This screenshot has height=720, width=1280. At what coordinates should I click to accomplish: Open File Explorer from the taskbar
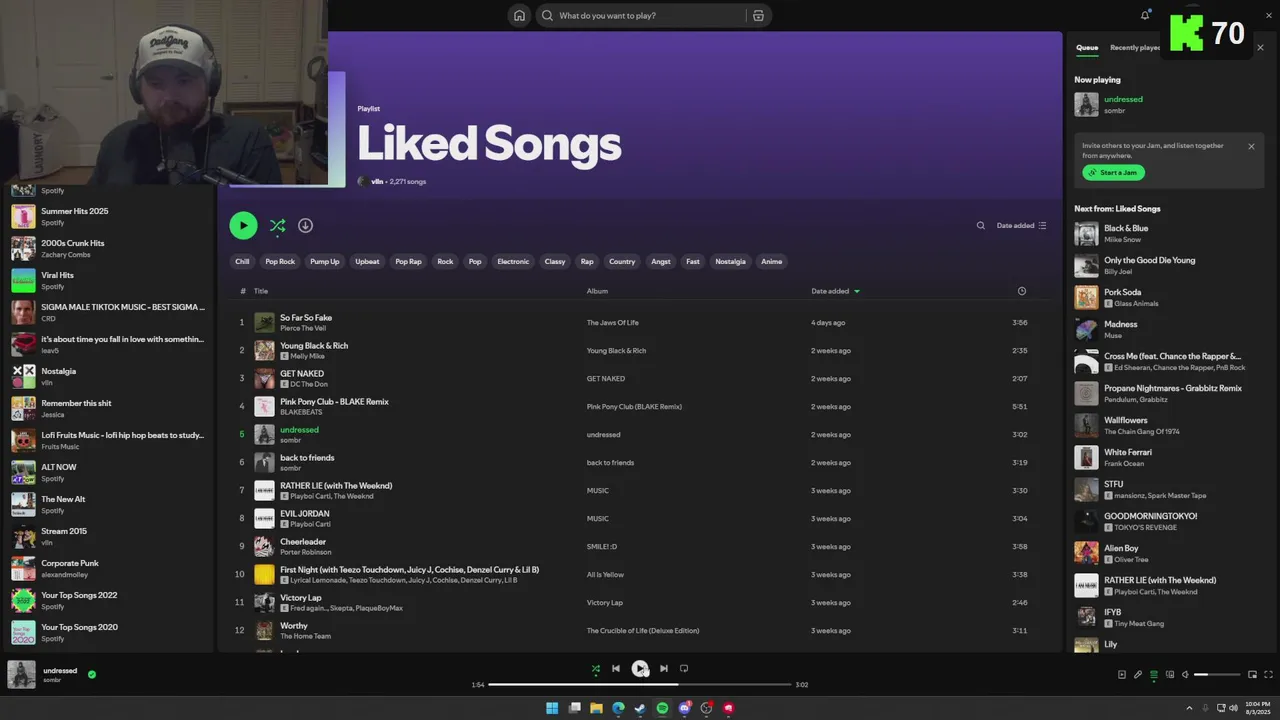pos(596,708)
